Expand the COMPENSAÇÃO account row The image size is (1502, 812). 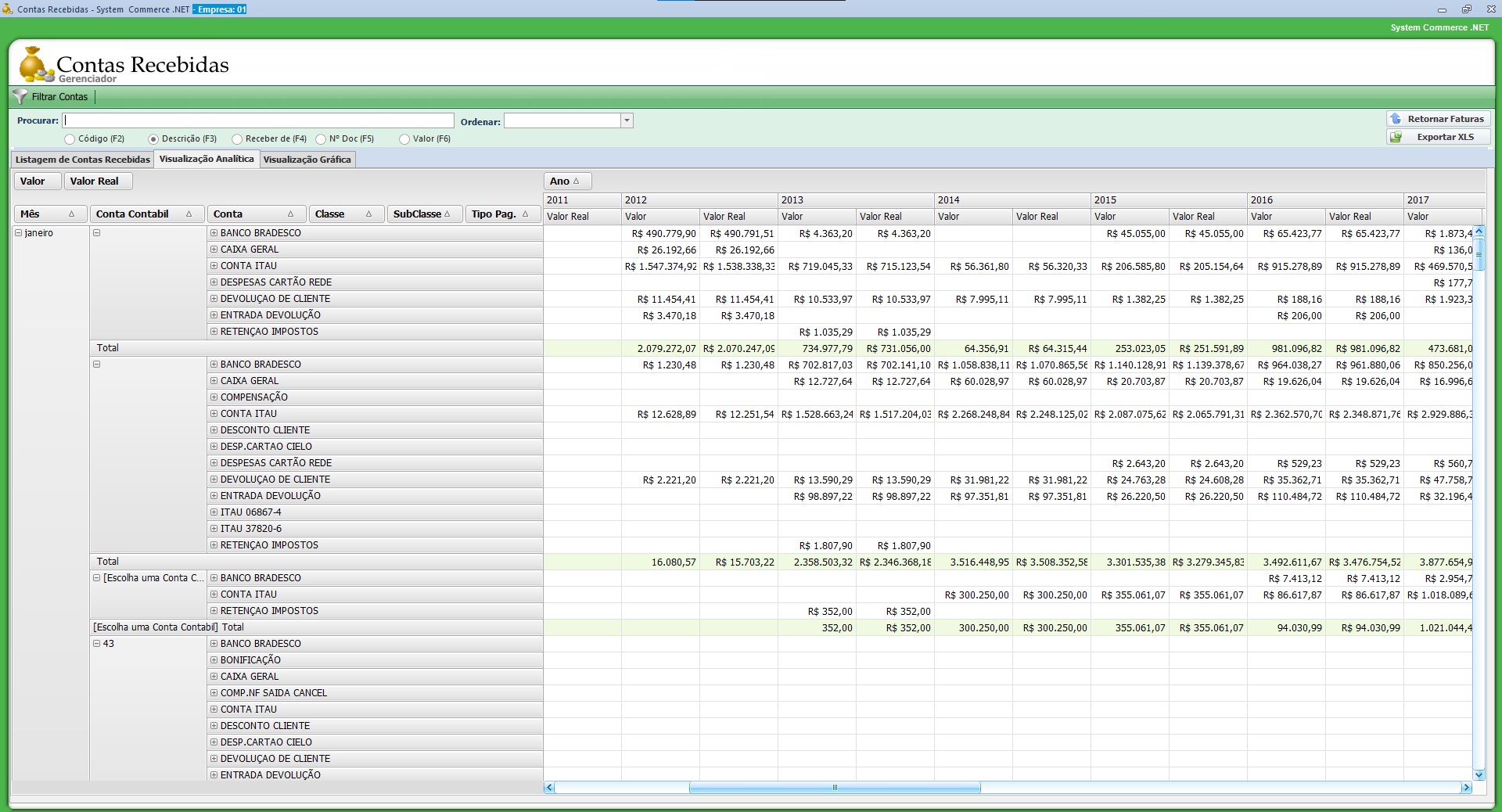tap(214, 397)
